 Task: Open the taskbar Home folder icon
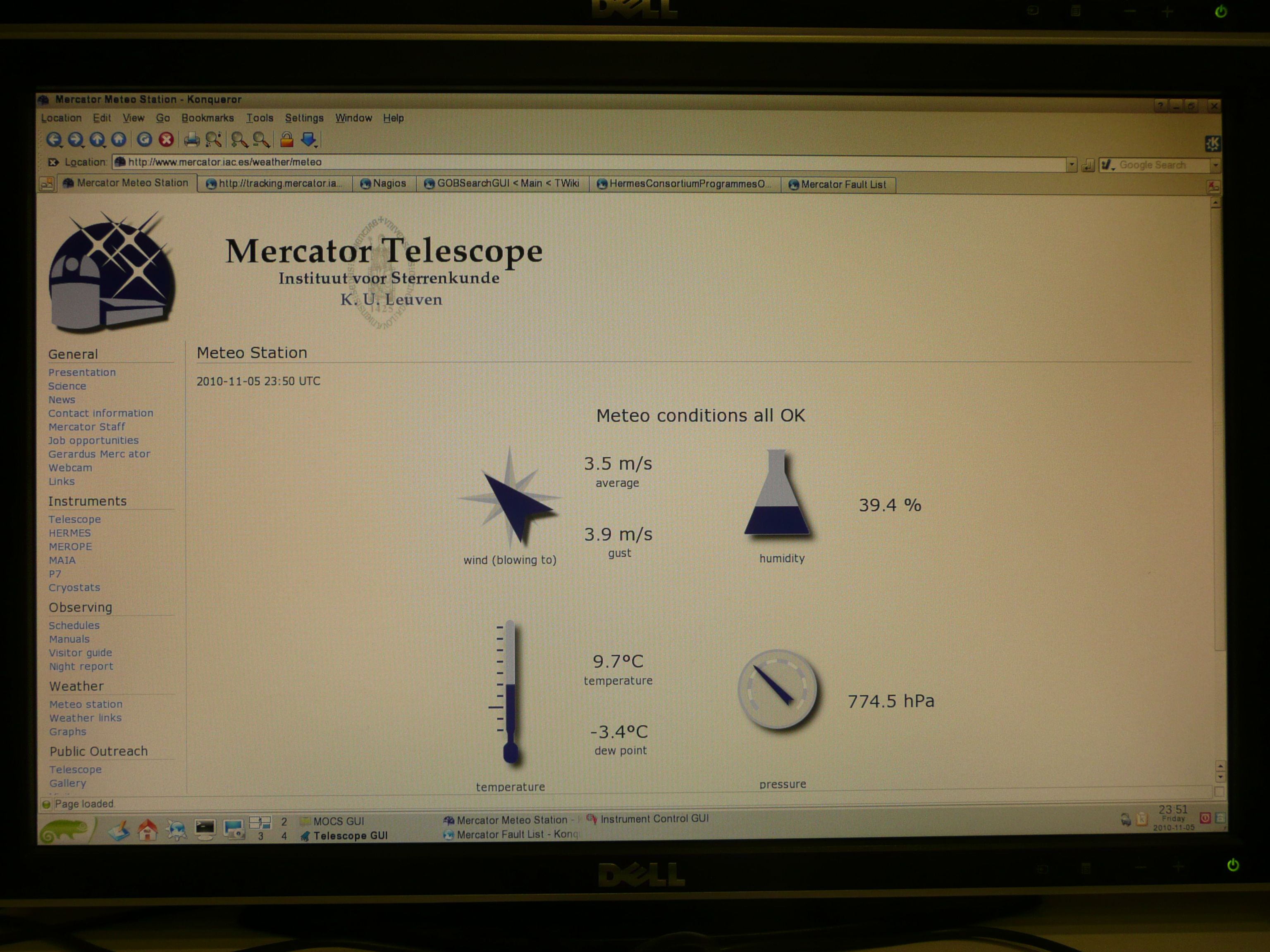pos(148,831)
